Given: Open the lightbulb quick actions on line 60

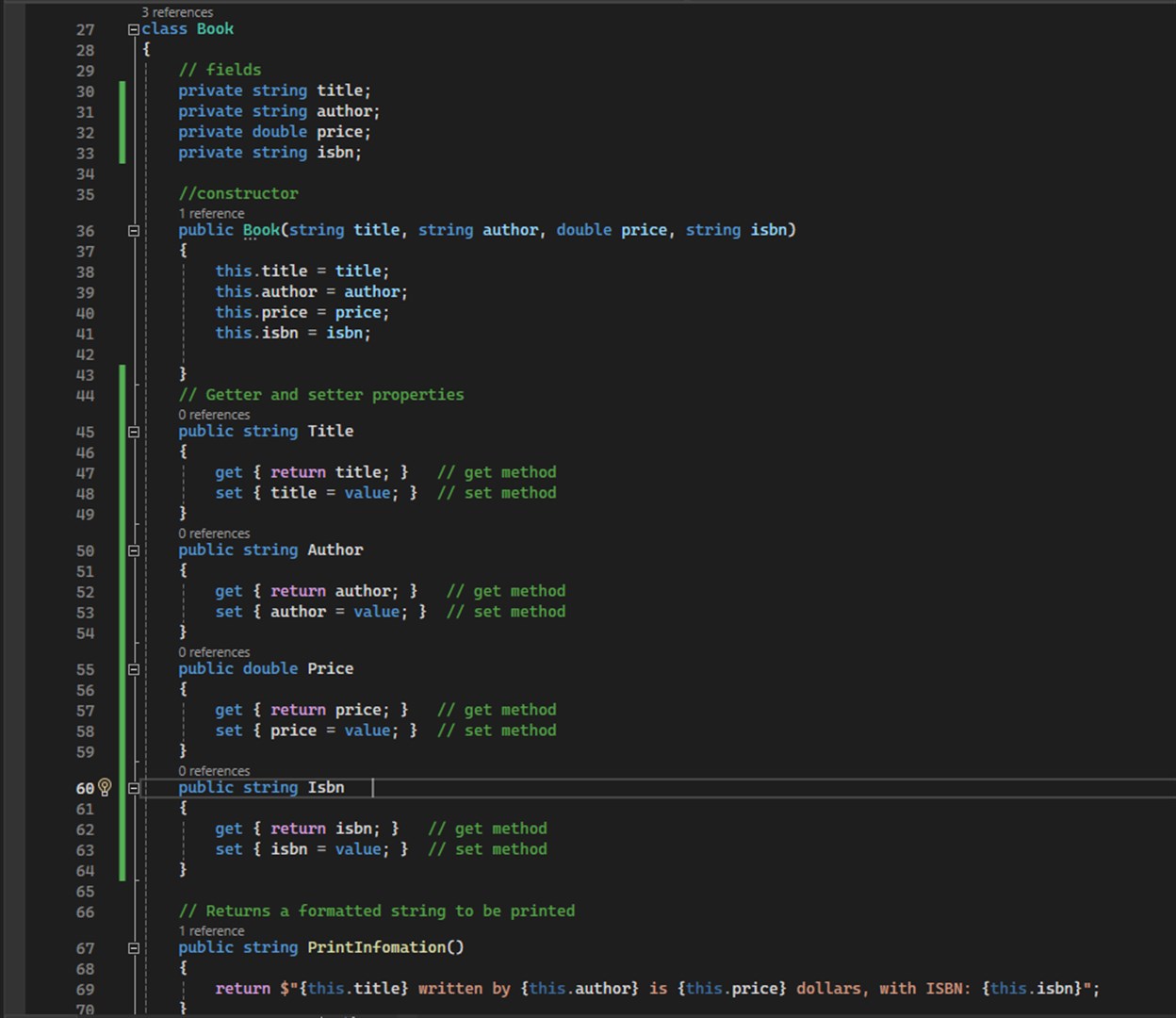Looking at the screenshot, I should pos(105,787).
